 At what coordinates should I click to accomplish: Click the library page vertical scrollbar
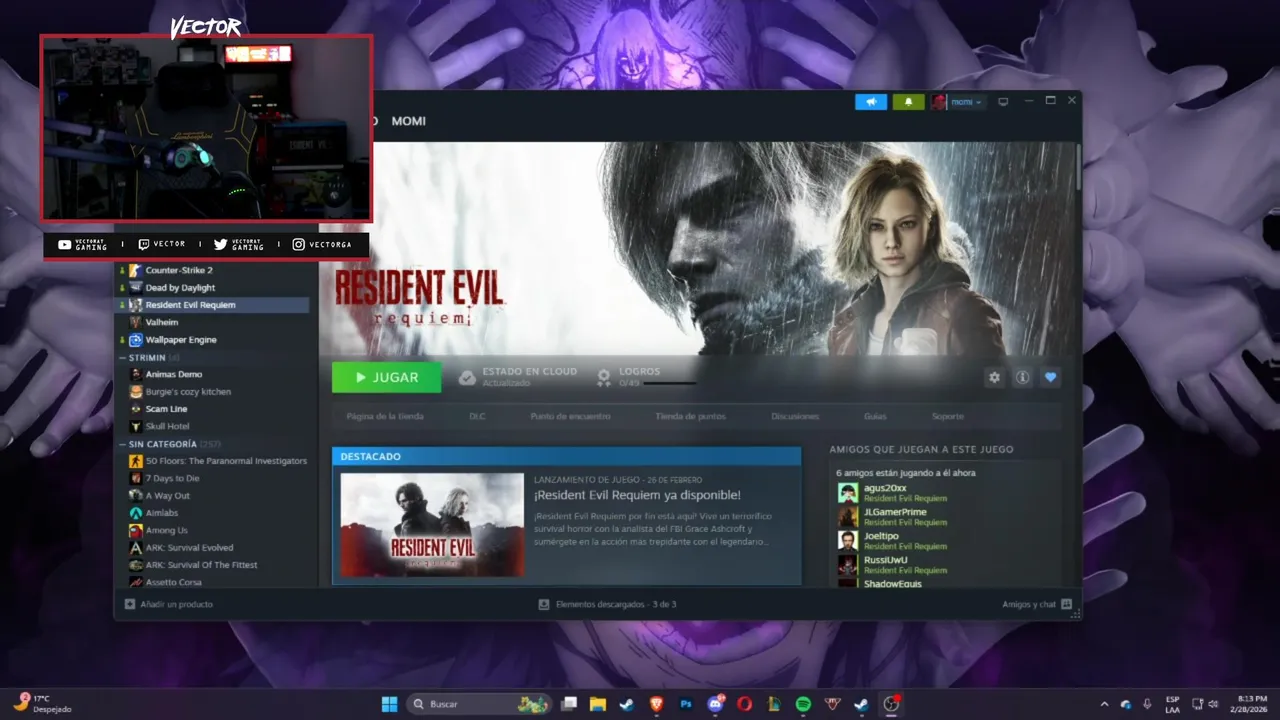point(1078,168)
